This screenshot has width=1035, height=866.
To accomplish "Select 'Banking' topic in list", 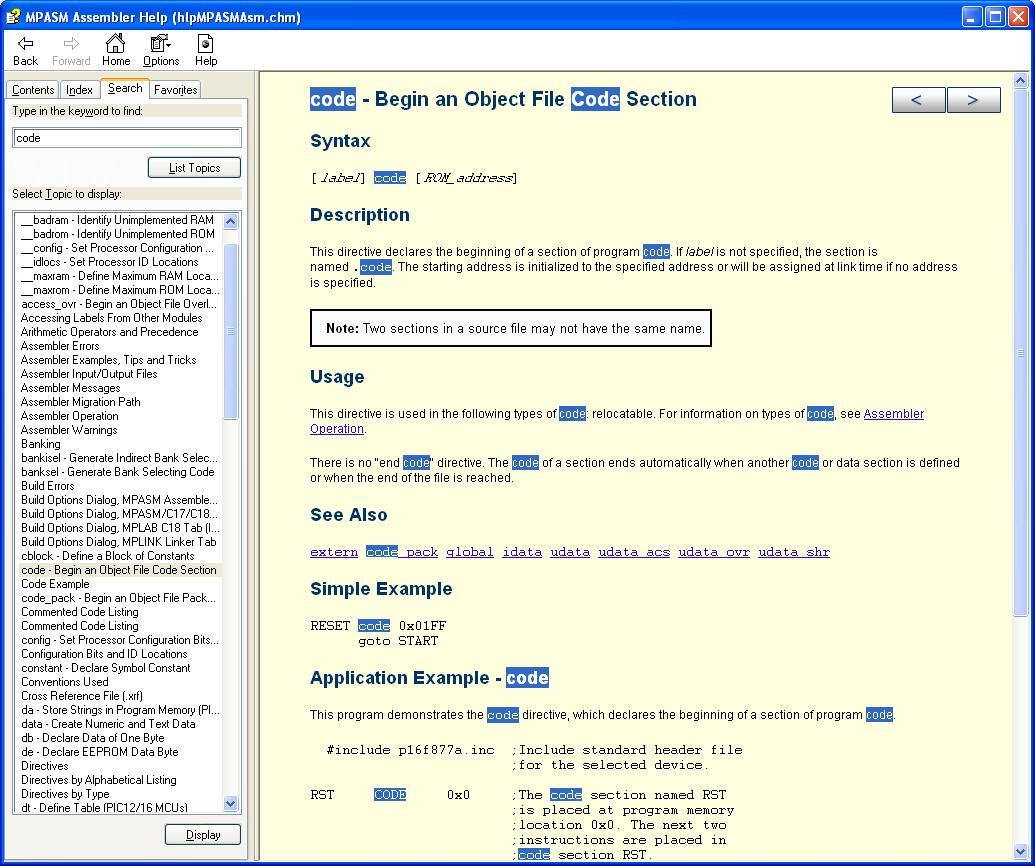I will (40, 444).
